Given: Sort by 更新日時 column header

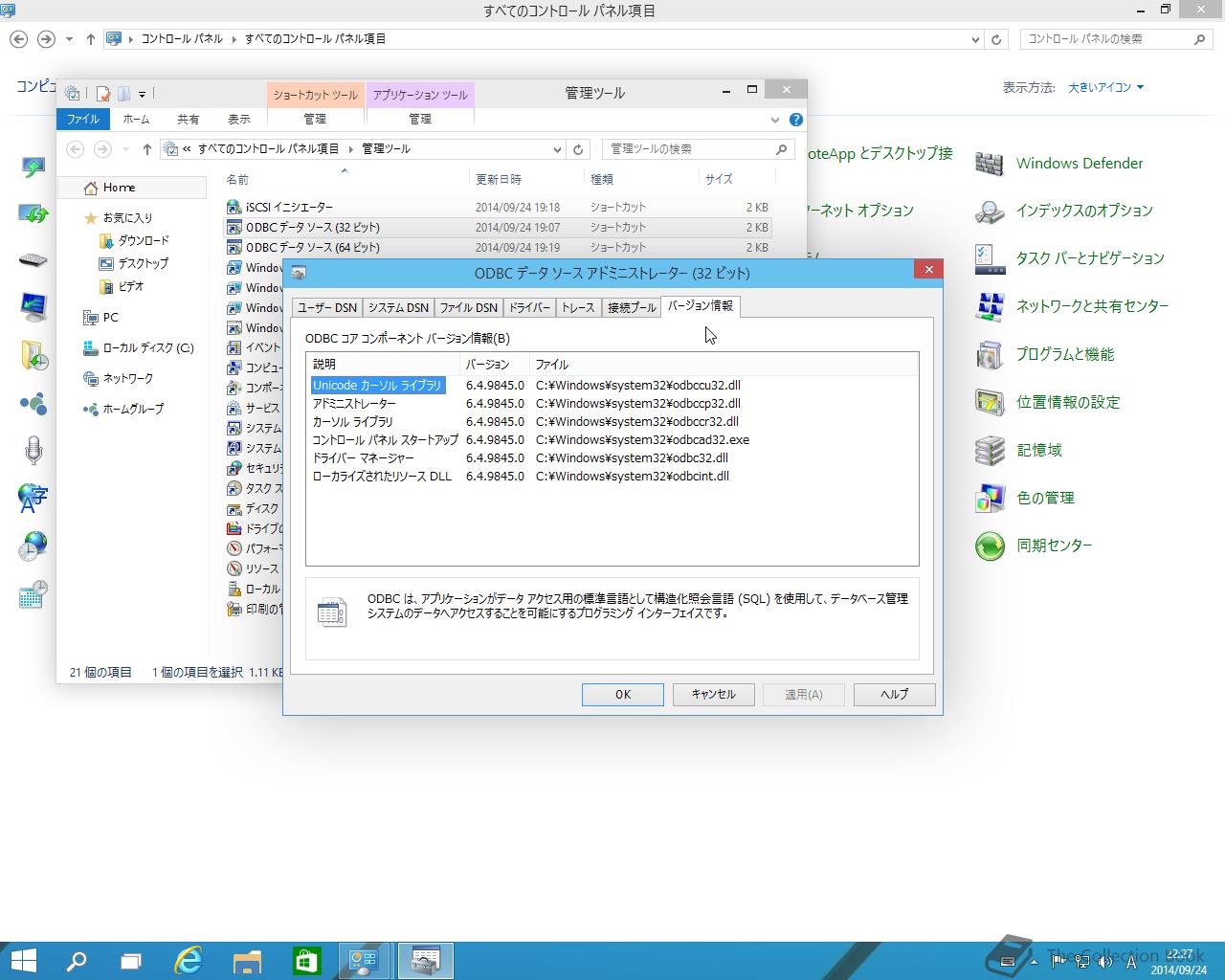Looking at the screenshot, I should [525, 179].
